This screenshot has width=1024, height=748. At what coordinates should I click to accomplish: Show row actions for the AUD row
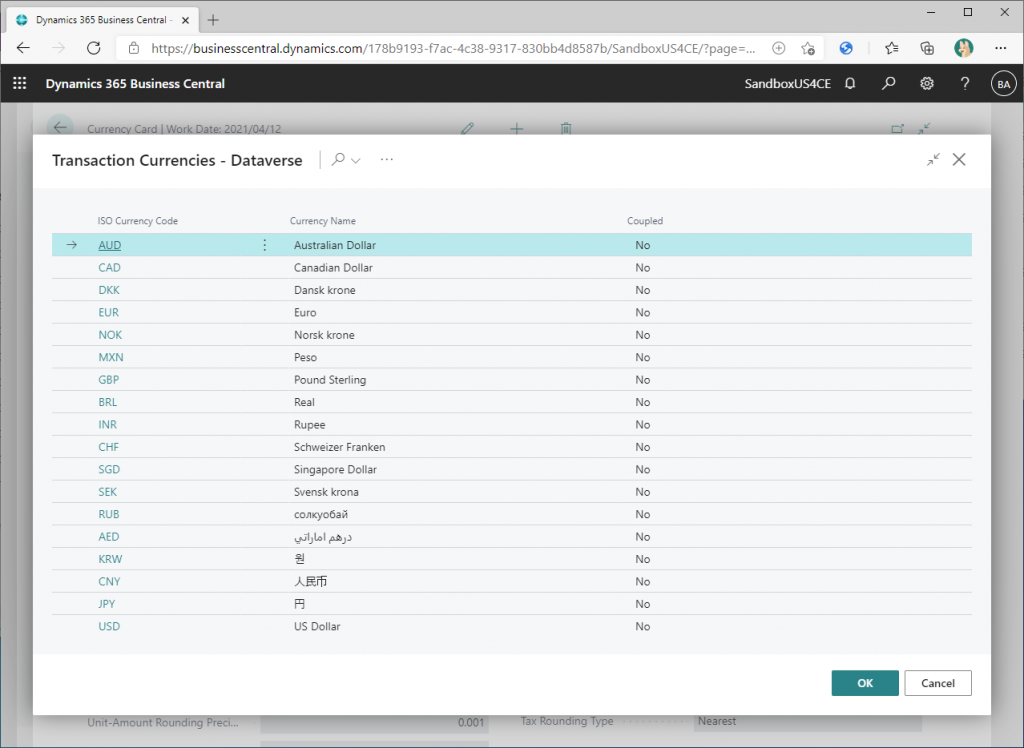click(x=264, y=245)
